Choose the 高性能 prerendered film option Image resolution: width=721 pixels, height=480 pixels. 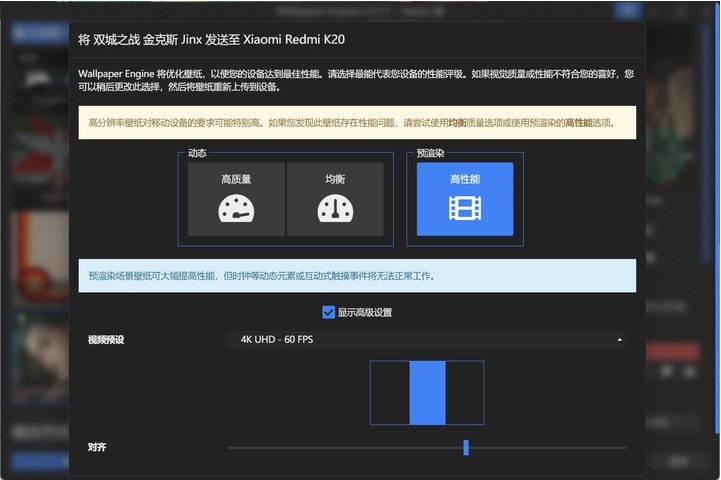point(465,199)
